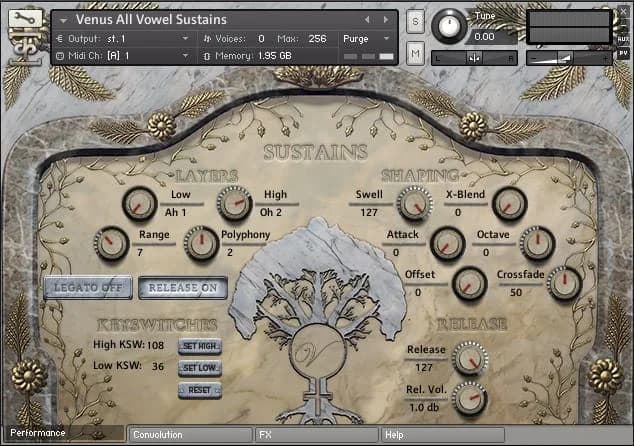The image size is (634, 446).
Task: Go to the next instrument preset arrow
Action: (x=383, y=19)
